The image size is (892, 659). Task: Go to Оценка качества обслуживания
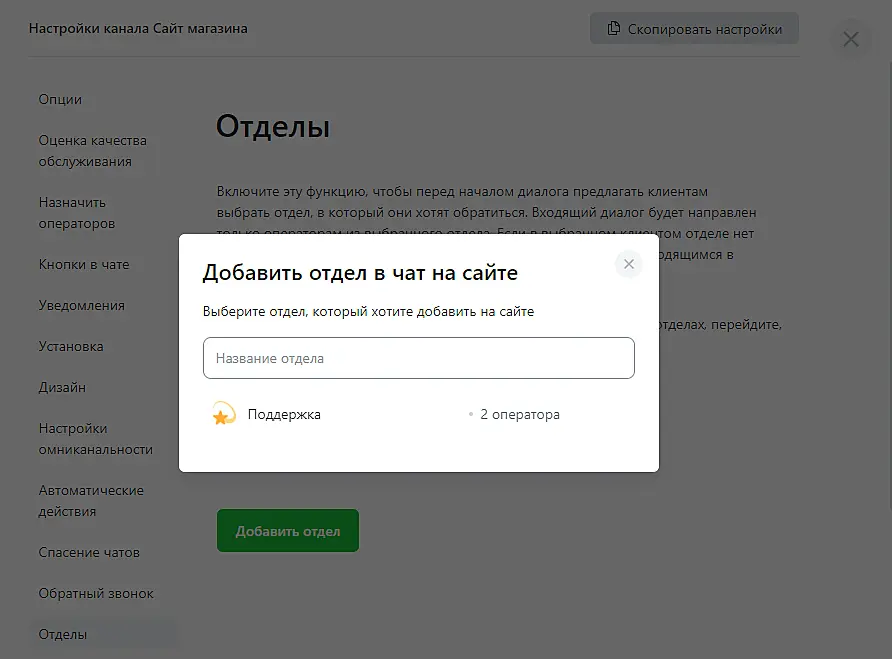click(92, 151)
